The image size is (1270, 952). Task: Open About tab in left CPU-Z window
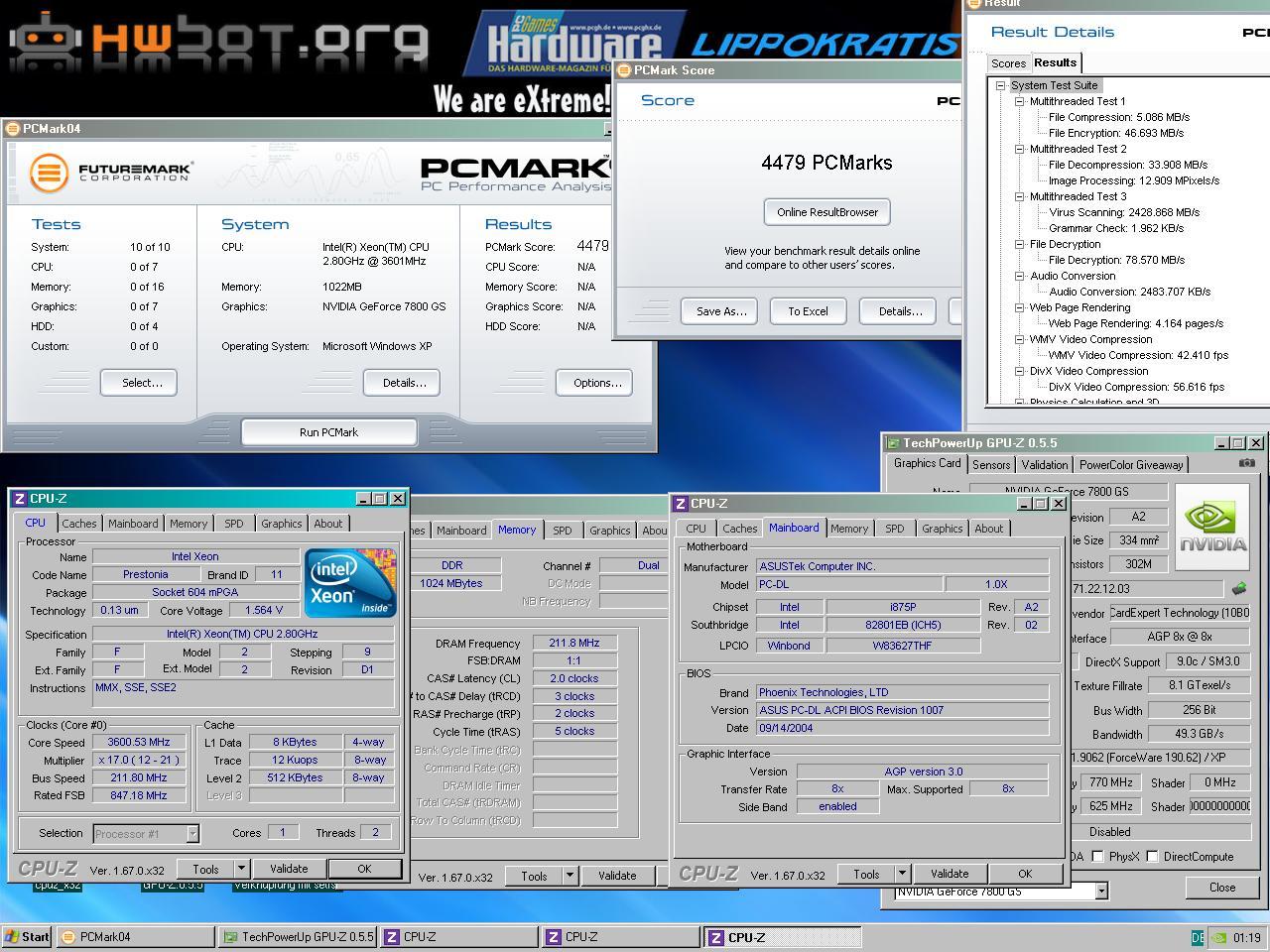(328, 524)
